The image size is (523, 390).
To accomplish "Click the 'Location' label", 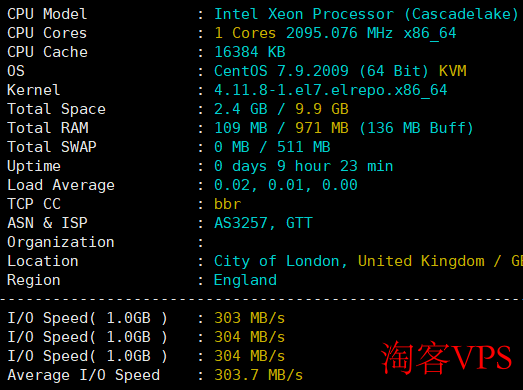I will (x=43, y=261).
